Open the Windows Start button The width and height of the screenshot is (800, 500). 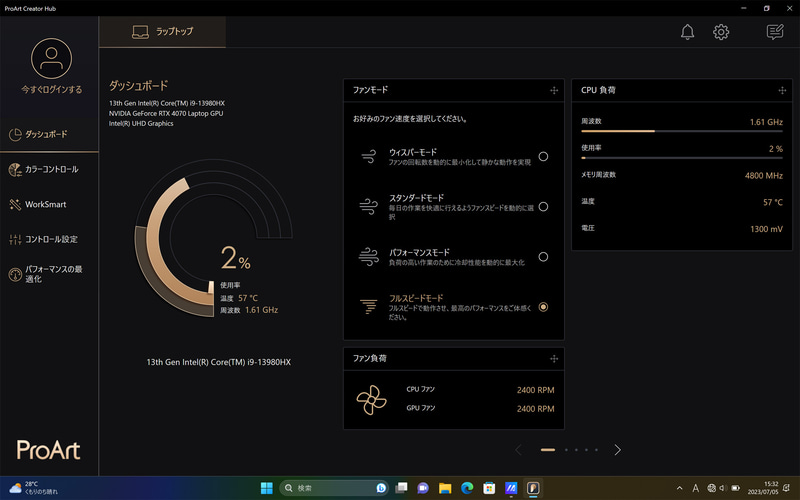(266, 488)
